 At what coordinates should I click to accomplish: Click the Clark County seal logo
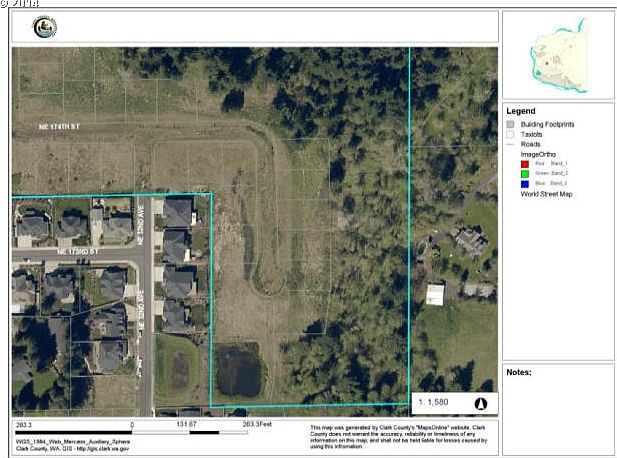tap(45, 27)
